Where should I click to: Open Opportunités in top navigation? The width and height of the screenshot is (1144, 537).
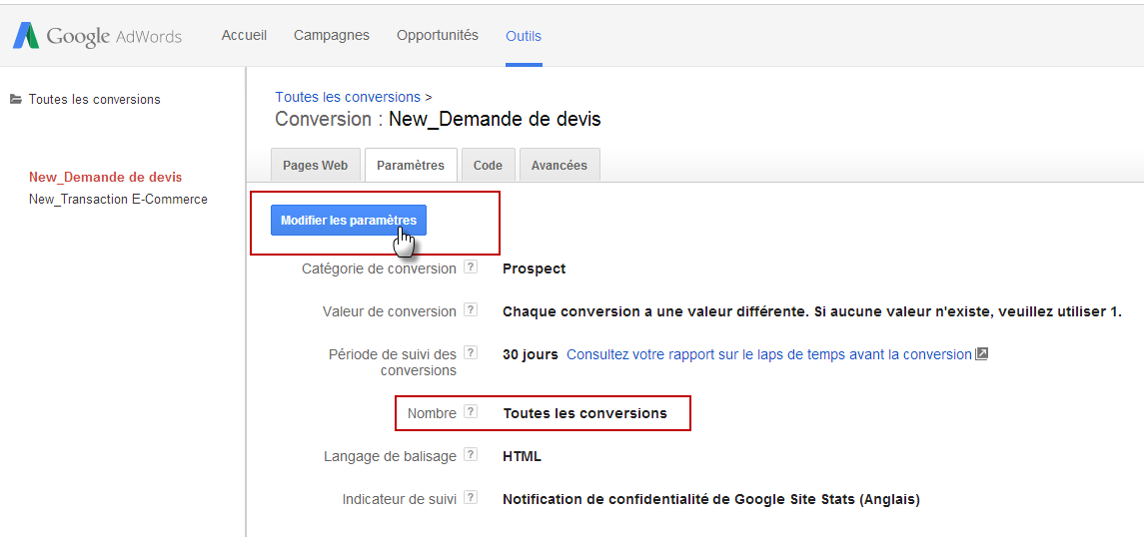click(x=438, y=35)
